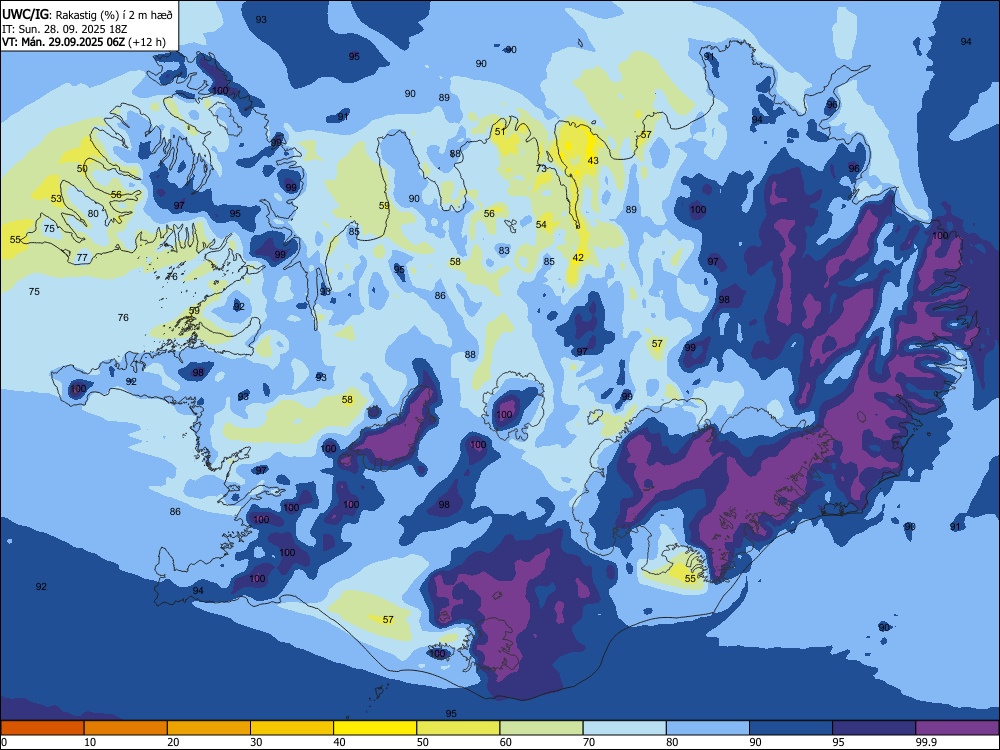Click the amber 30–40 legend swatch
Screen dimensions: 1000x750
click(x=292, y=728)
